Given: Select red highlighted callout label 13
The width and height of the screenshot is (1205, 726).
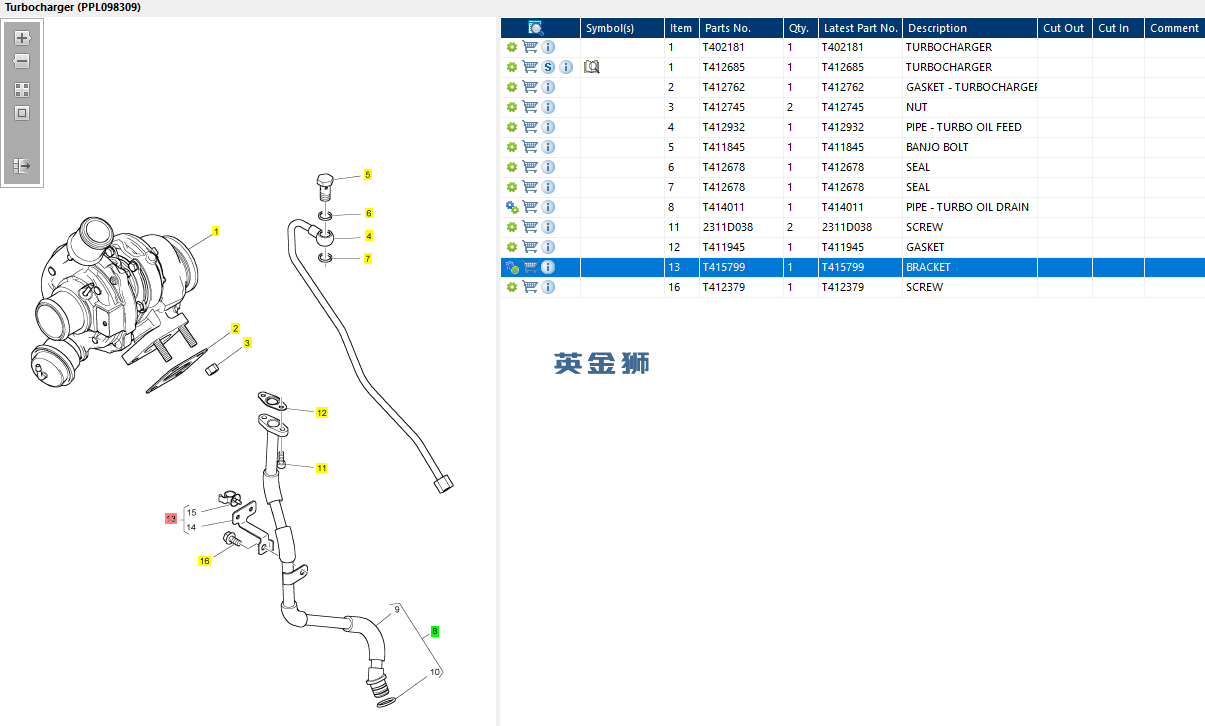Looking at the screenshot, I should 171,519.
